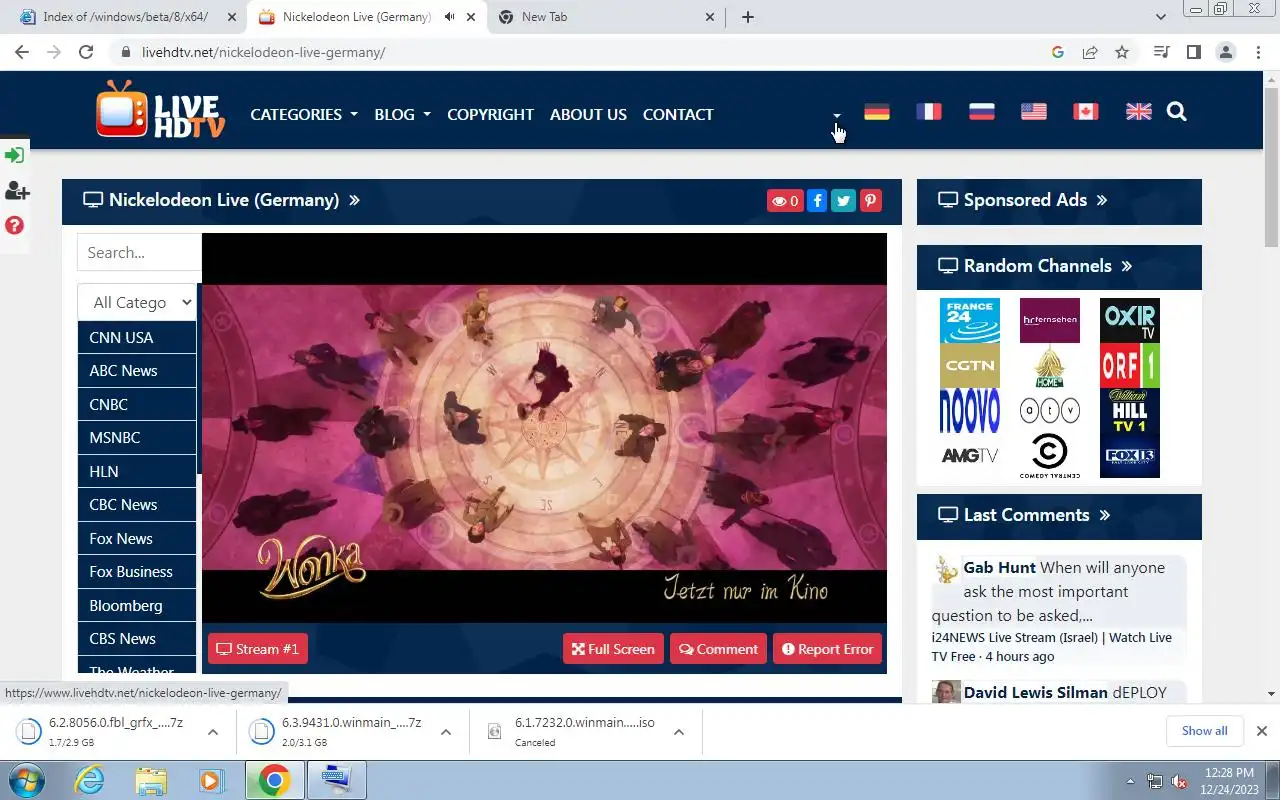
Task: Open the Chrome profile avatar icon
Action: pyautogui.click(x=1226, y=52)
